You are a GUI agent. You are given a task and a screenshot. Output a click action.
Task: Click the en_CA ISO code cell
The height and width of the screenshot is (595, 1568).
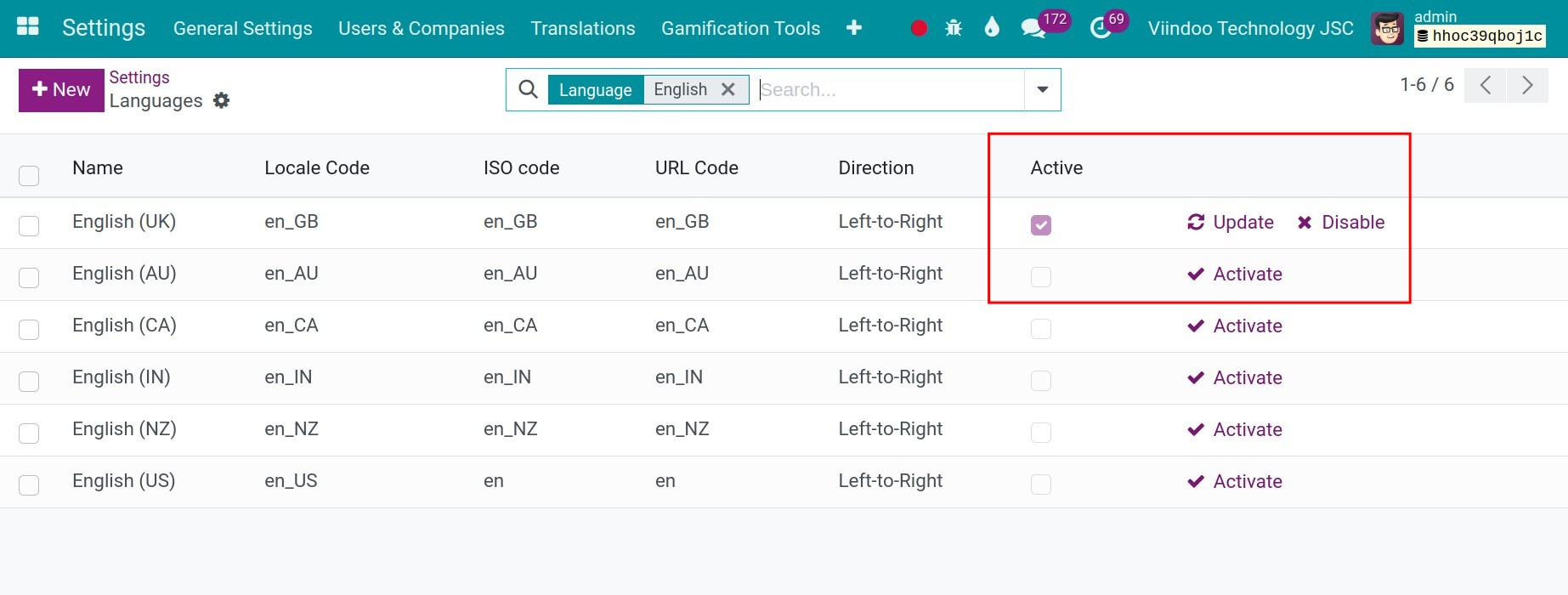511,326
